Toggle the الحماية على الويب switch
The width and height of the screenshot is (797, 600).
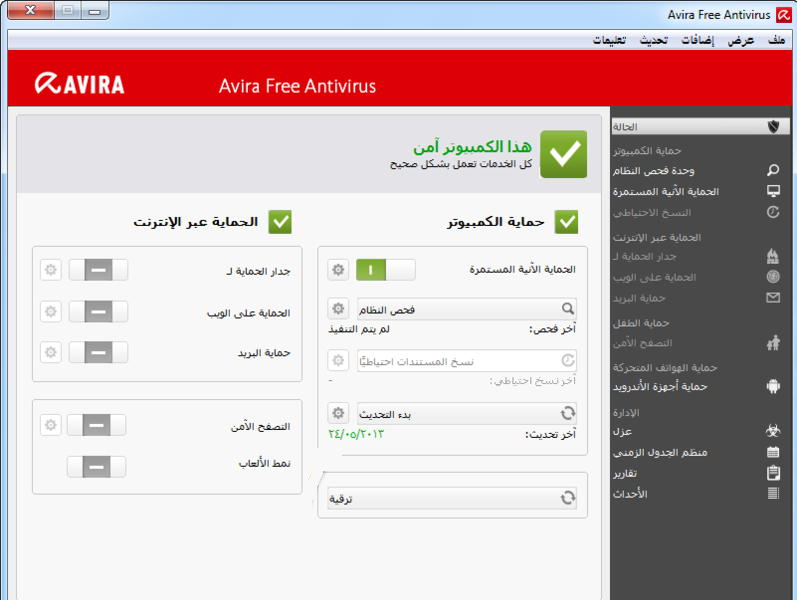click(x=99, y=311)
